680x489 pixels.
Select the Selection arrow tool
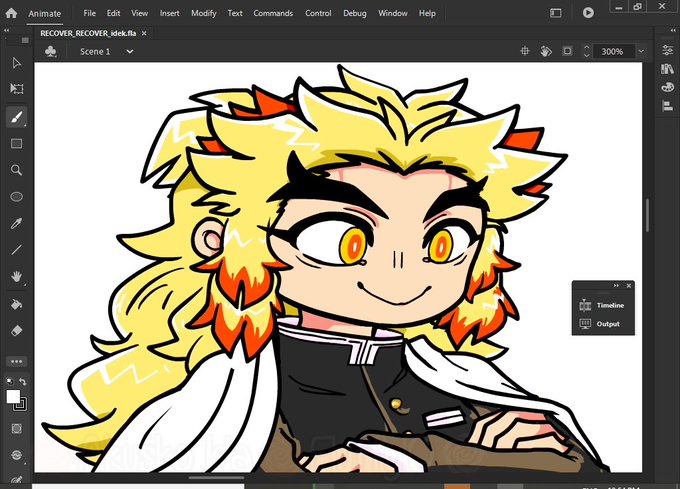point(16,63)
